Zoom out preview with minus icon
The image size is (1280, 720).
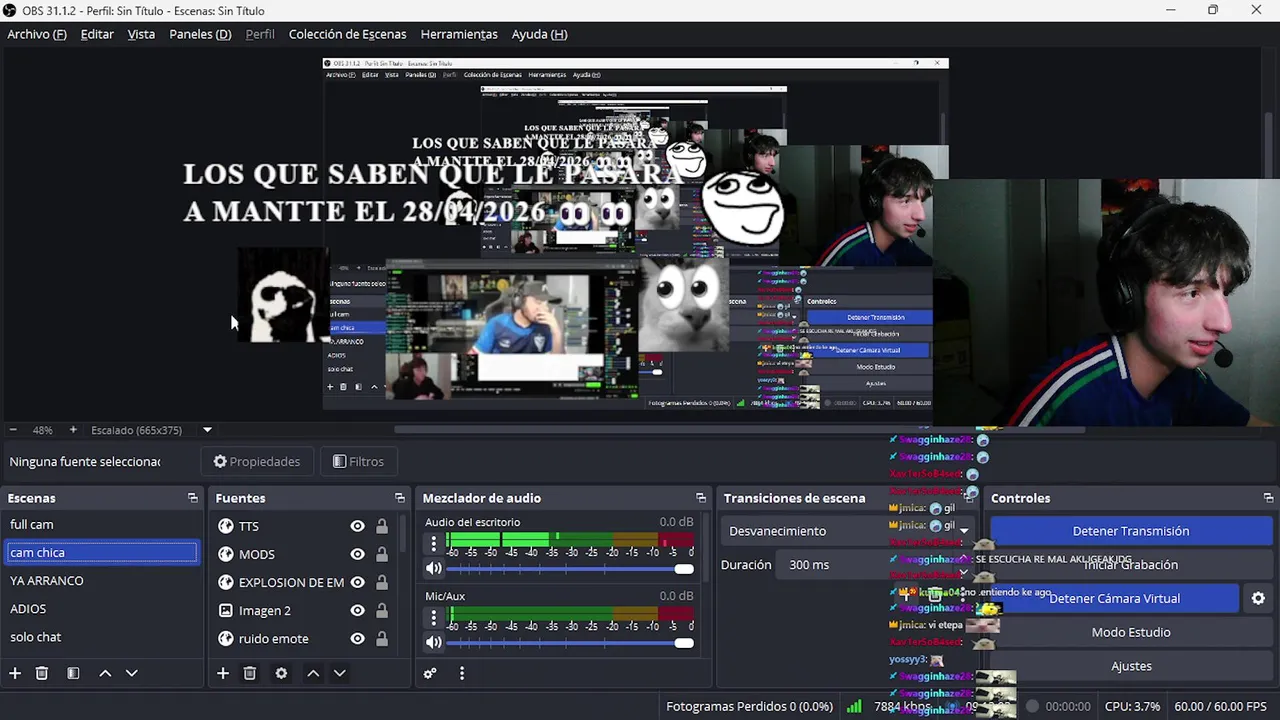(14, 430)
